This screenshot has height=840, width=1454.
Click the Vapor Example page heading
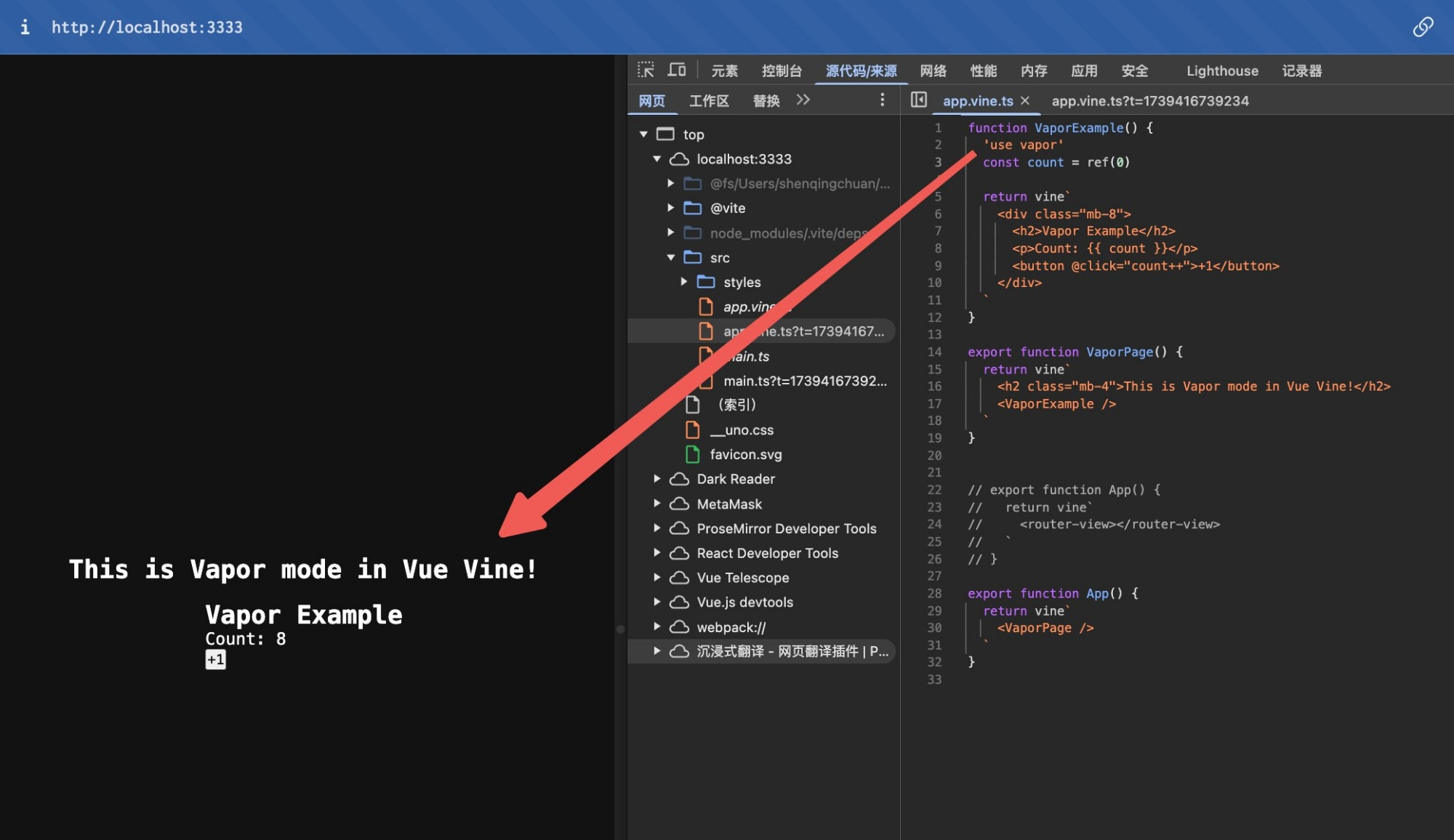click(x=304, y=615)
